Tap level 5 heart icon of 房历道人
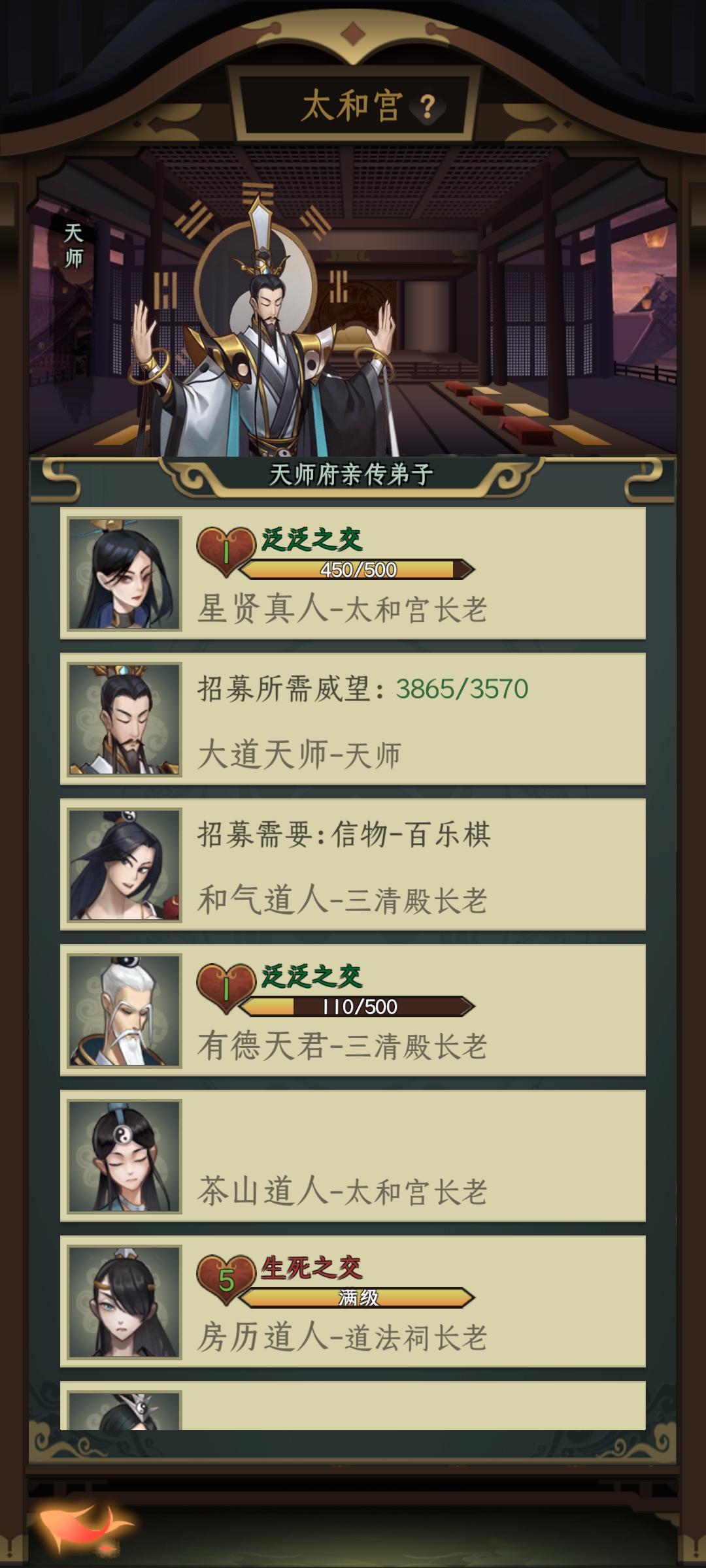The height and width of the screenshot is (1568, 706). pos(226,1280)
